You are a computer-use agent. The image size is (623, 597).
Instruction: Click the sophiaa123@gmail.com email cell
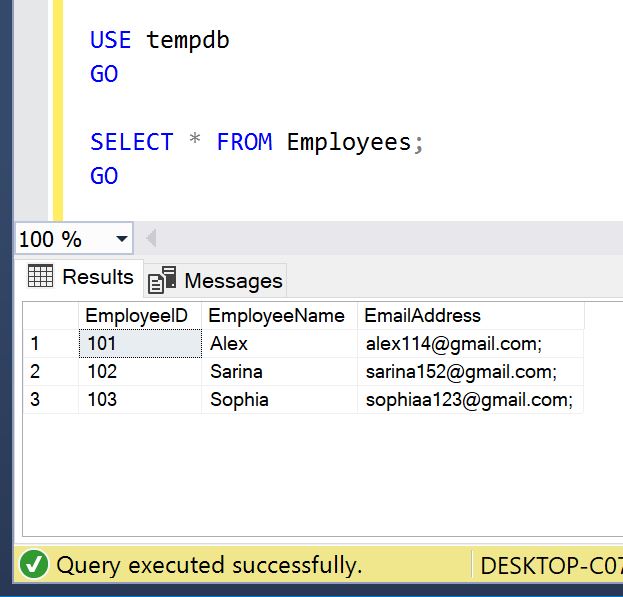[x=468, y=400]
